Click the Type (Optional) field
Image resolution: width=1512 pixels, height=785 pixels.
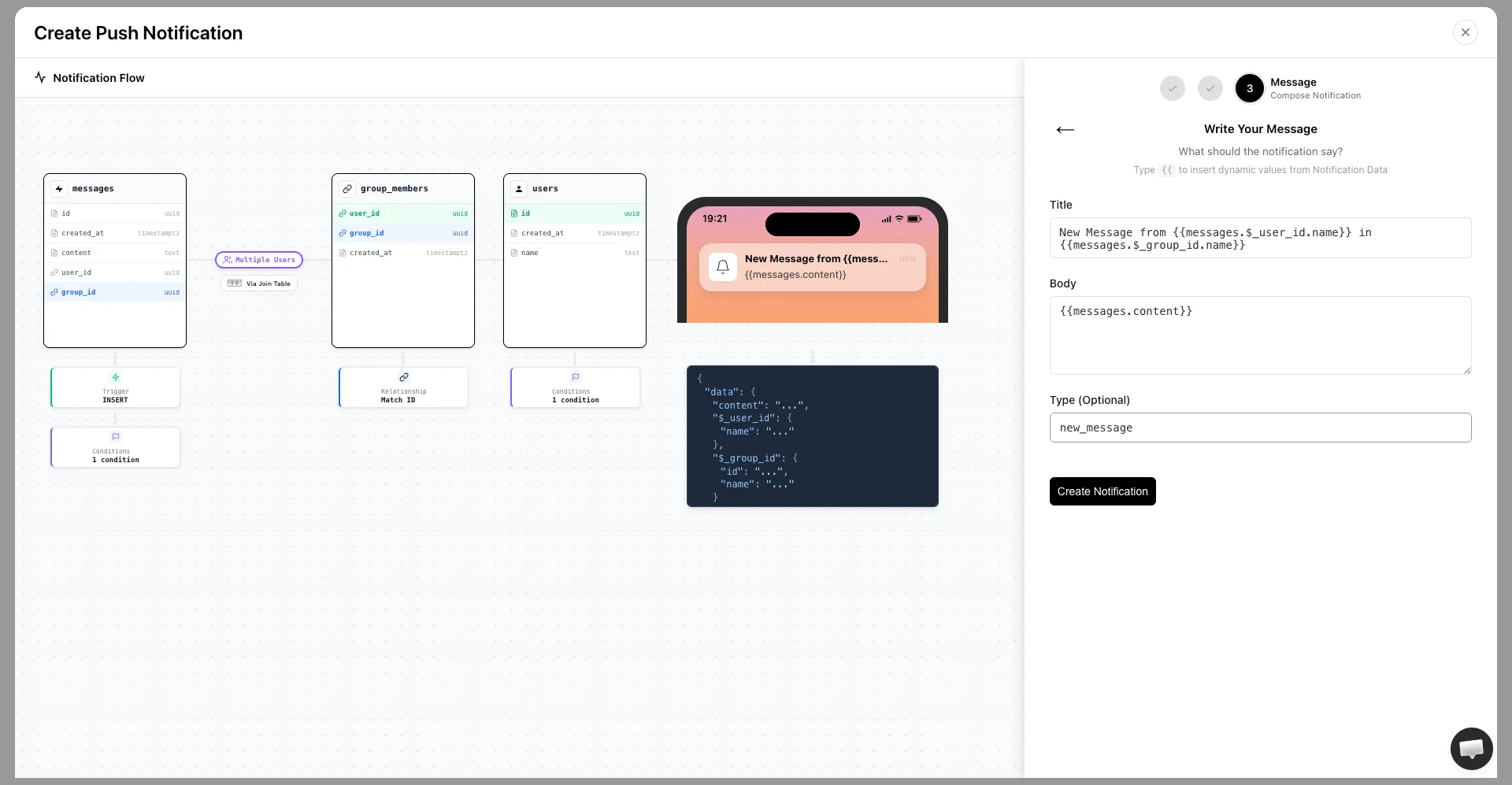pyautogui.click(x=1259, y=428)
